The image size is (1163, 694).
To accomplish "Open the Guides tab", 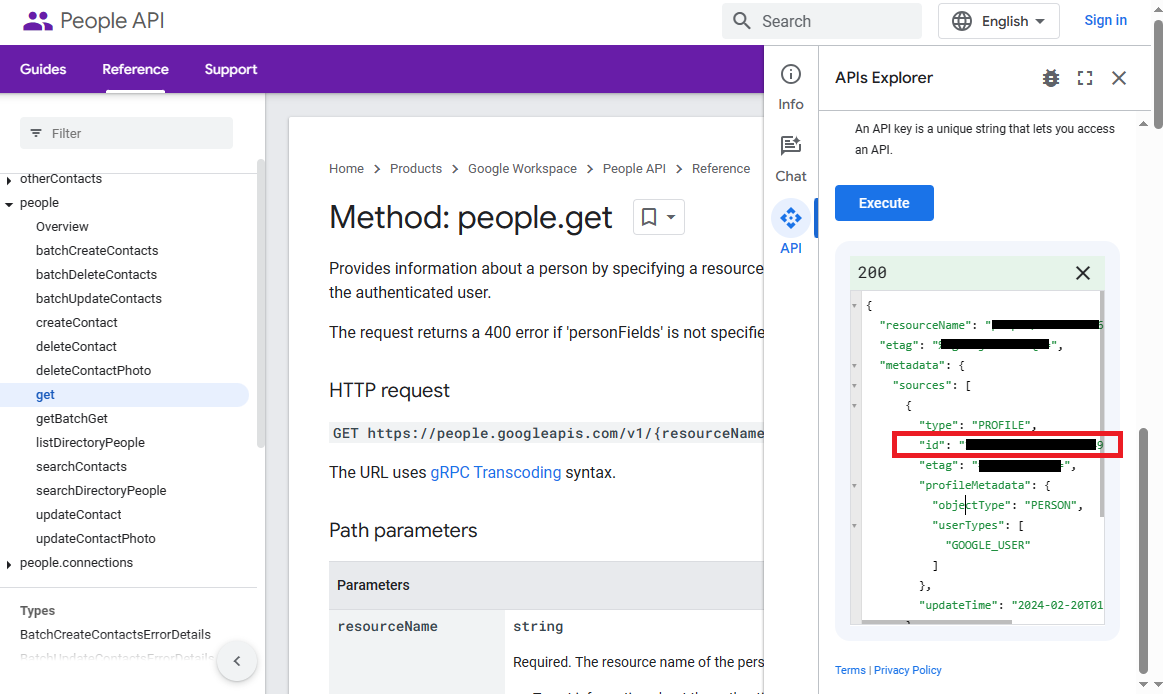I will [43, 69].
